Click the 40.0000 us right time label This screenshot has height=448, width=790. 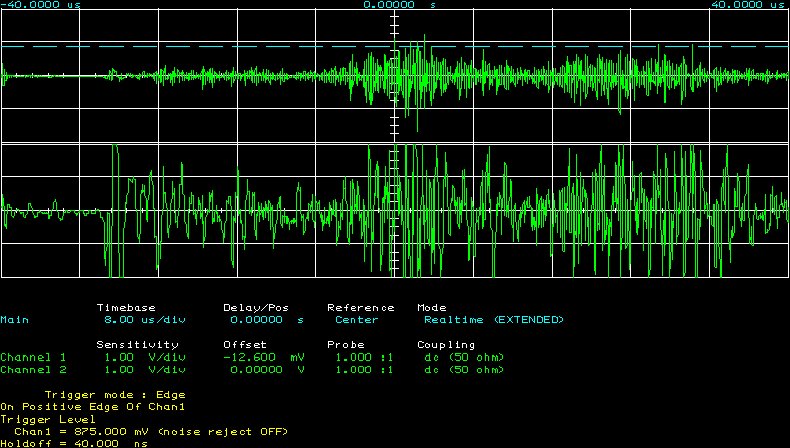point(749,5)
